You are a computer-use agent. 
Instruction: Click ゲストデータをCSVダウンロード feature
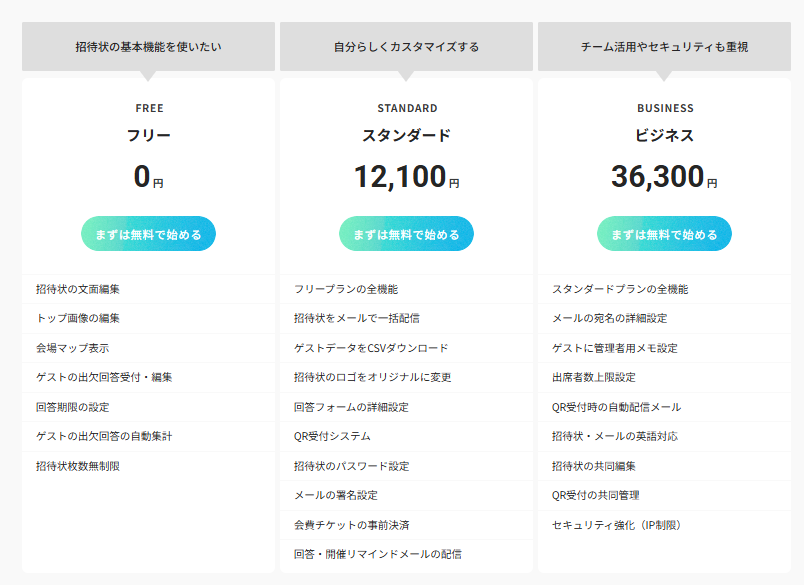coord(371,348)
